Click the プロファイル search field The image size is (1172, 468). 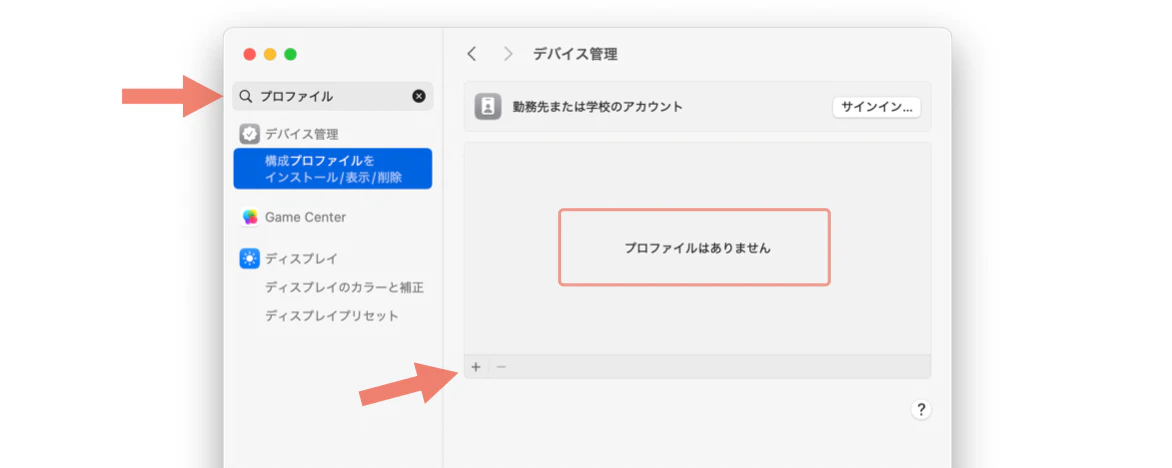click(x=333, y=96)
